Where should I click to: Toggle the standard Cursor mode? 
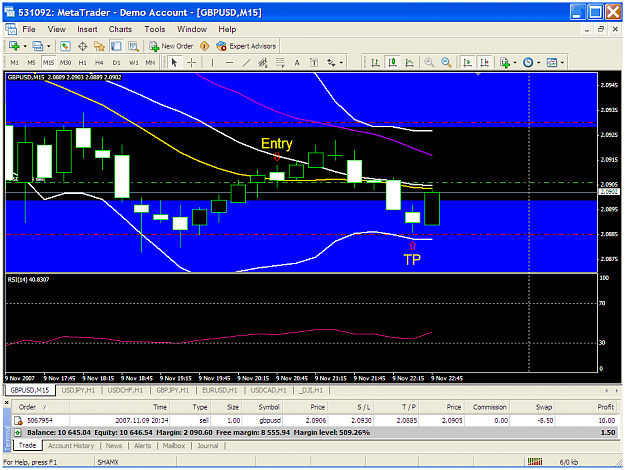pyautogui.click(x=174, y=63)
